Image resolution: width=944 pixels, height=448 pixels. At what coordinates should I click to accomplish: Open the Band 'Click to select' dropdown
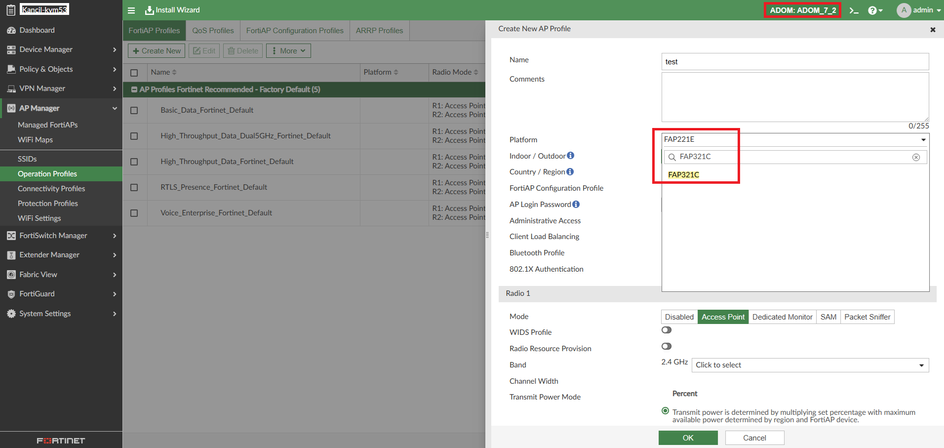(810, 365)
